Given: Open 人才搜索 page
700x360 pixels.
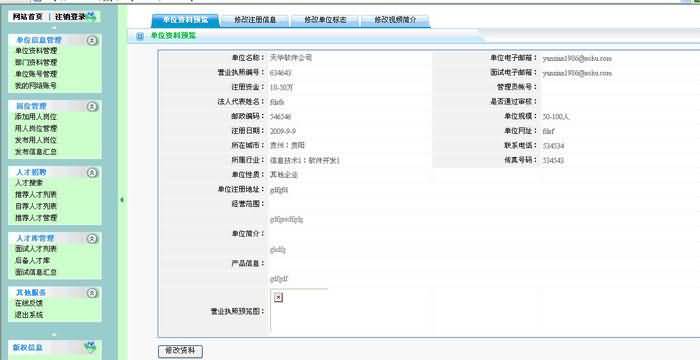Looking at the screenshot, I should [29, 183].
